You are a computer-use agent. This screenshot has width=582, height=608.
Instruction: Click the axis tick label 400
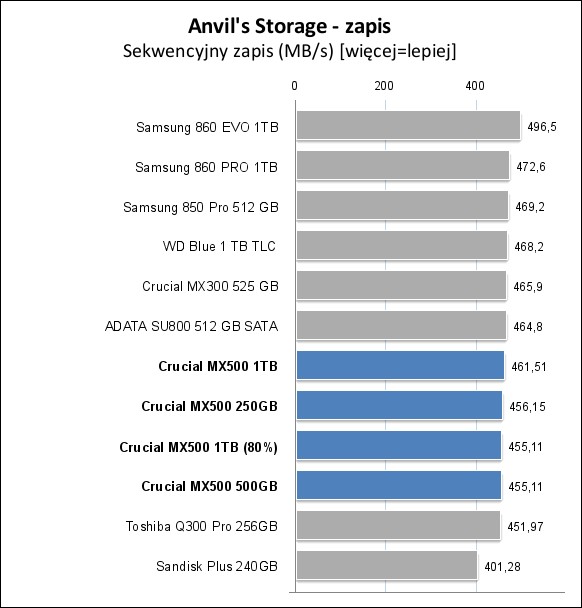475,86
